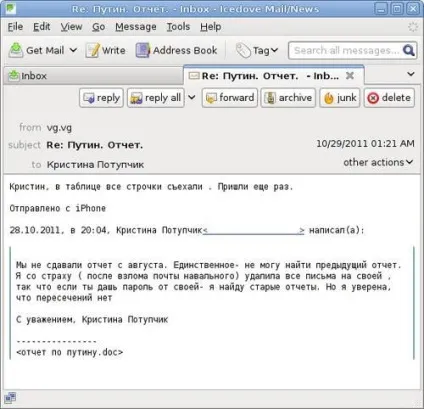Open the other actions dropdown

point(378,162)
